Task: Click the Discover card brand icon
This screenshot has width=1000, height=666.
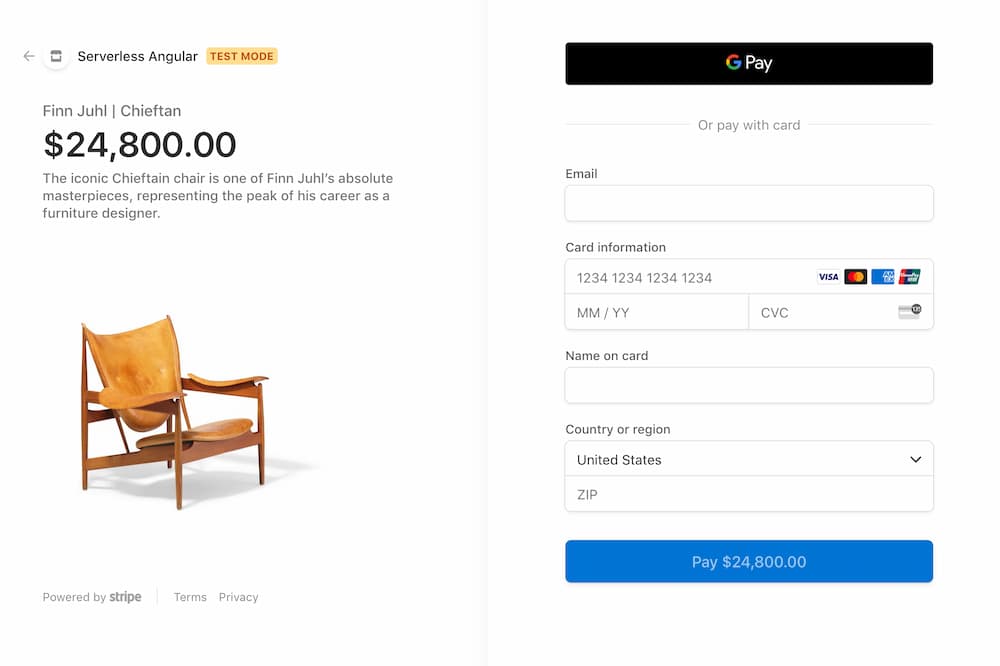Action: click(x=909, y=276)
